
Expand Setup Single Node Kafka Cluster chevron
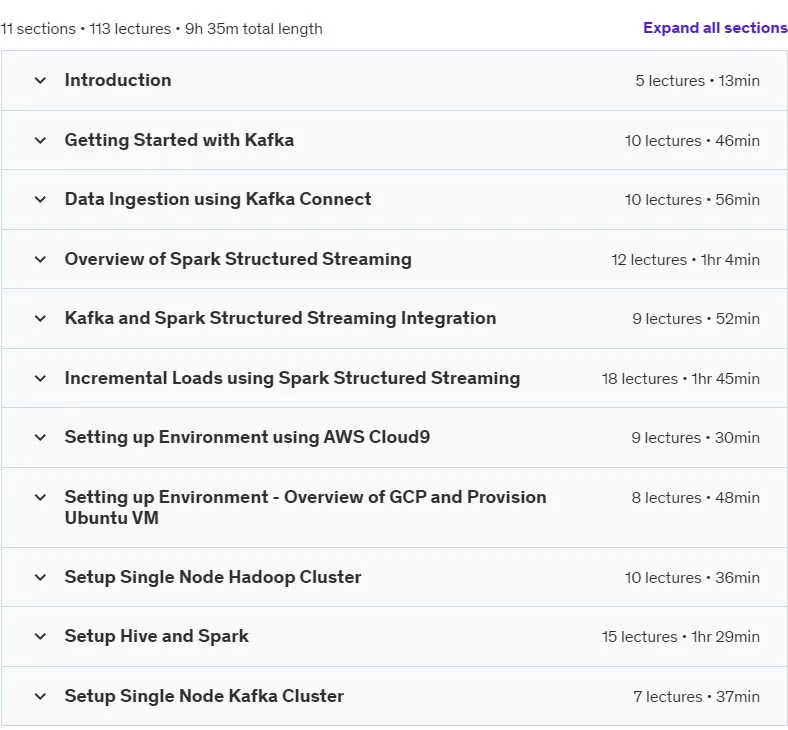point(40,696)
